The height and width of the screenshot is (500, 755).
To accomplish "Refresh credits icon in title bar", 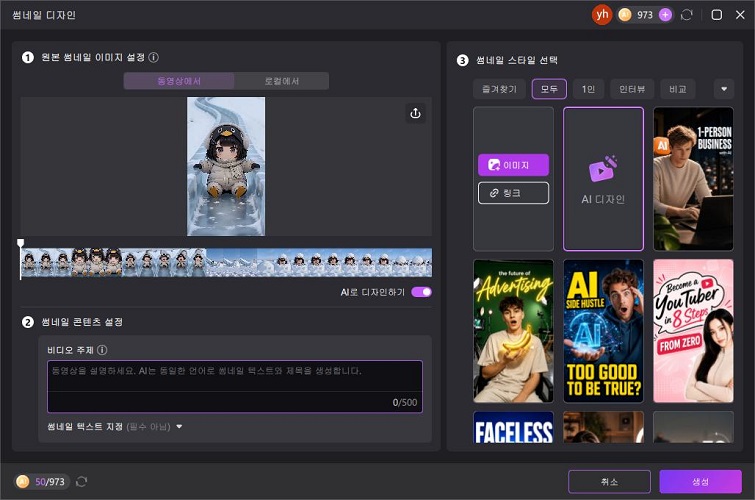I will tap(687, 15).
